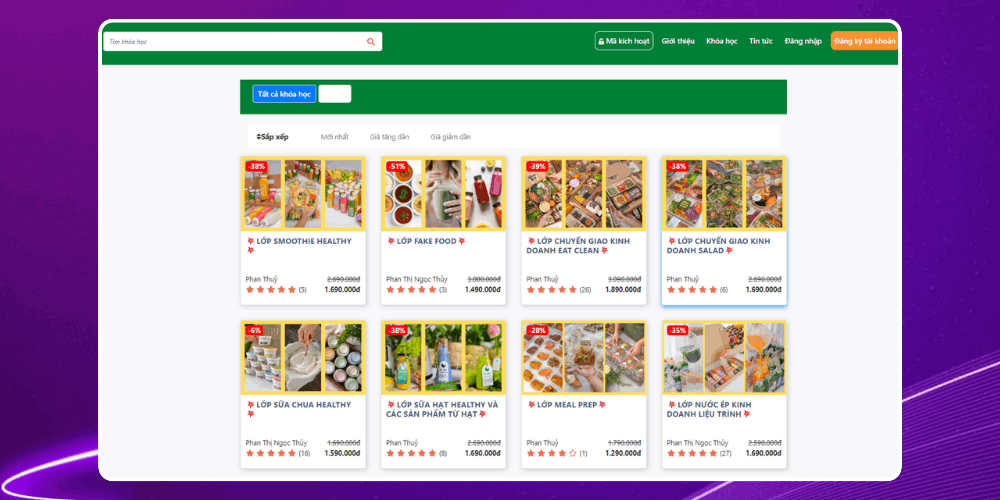This screenshot has width=1000, height=500.
Task: Go to Đăng nhập
Action: click(x=803, y=41)
